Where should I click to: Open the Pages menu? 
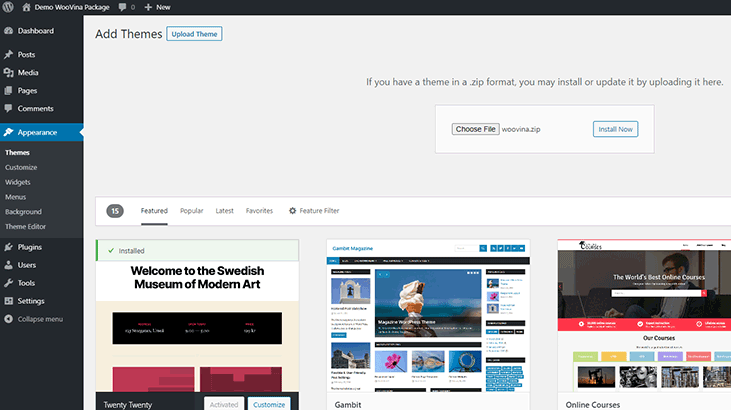[x=28, y=90]
